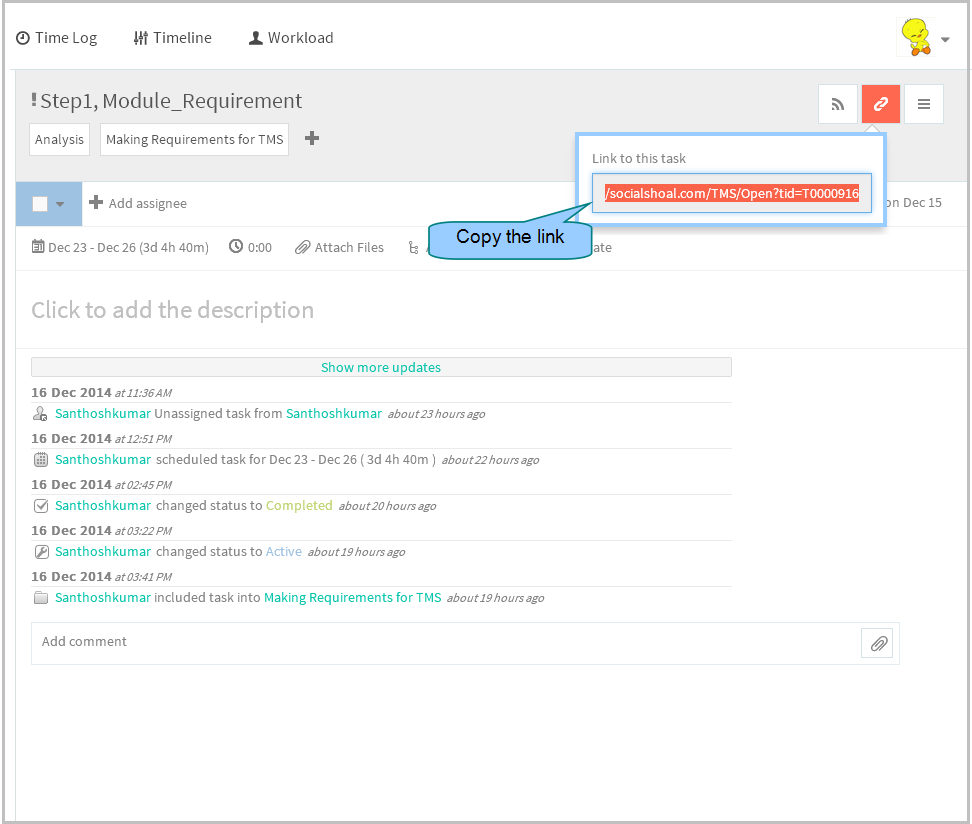Viewport: 972px width, 824px height.
Task: Click the calendar icon before Dec 23
Action: pyautogui.click(x=38, y=247)
